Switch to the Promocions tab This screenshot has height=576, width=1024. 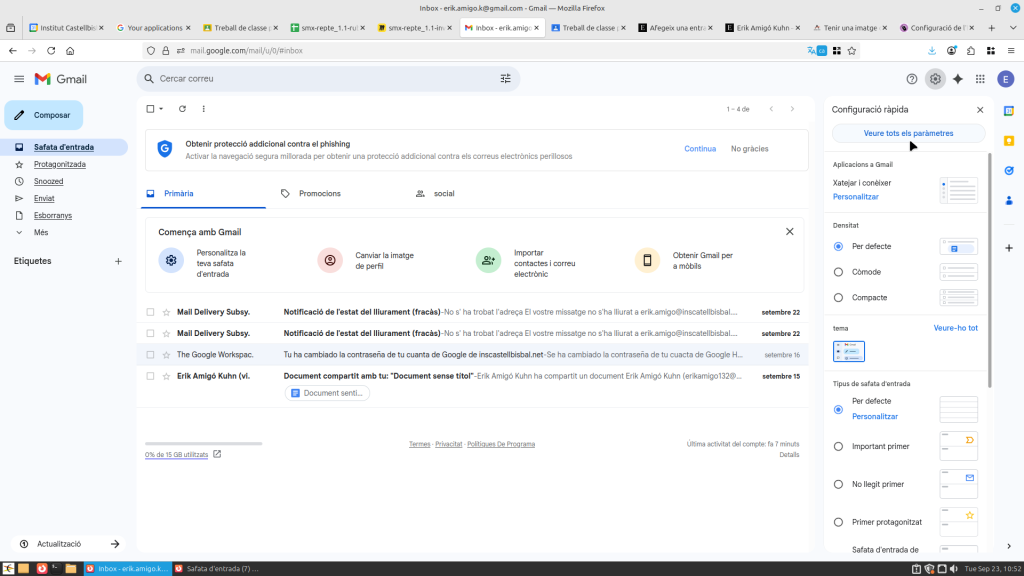click(319, 193)
